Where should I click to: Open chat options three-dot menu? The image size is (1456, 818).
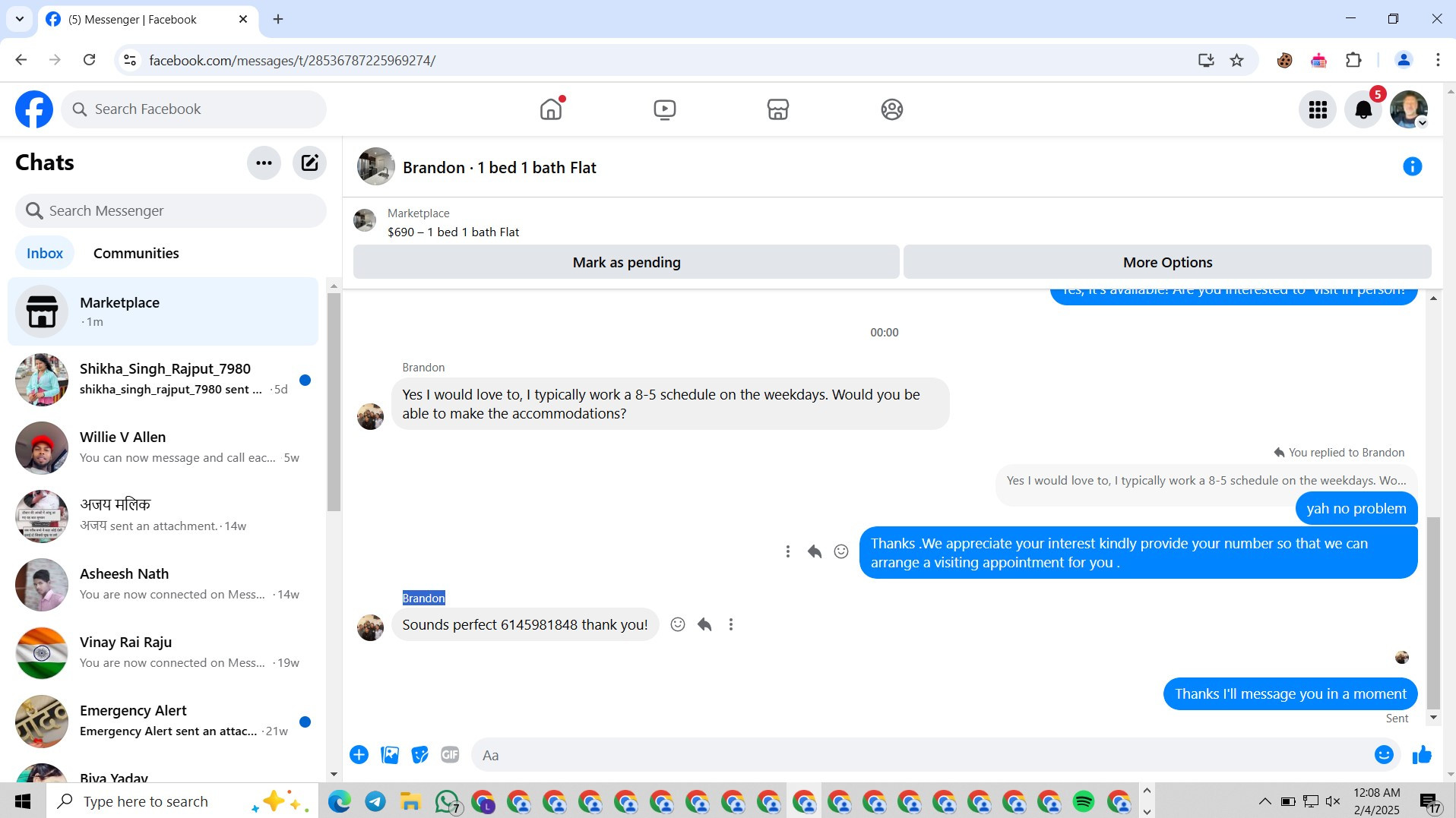pyautogui.click(x=264, y=163)
